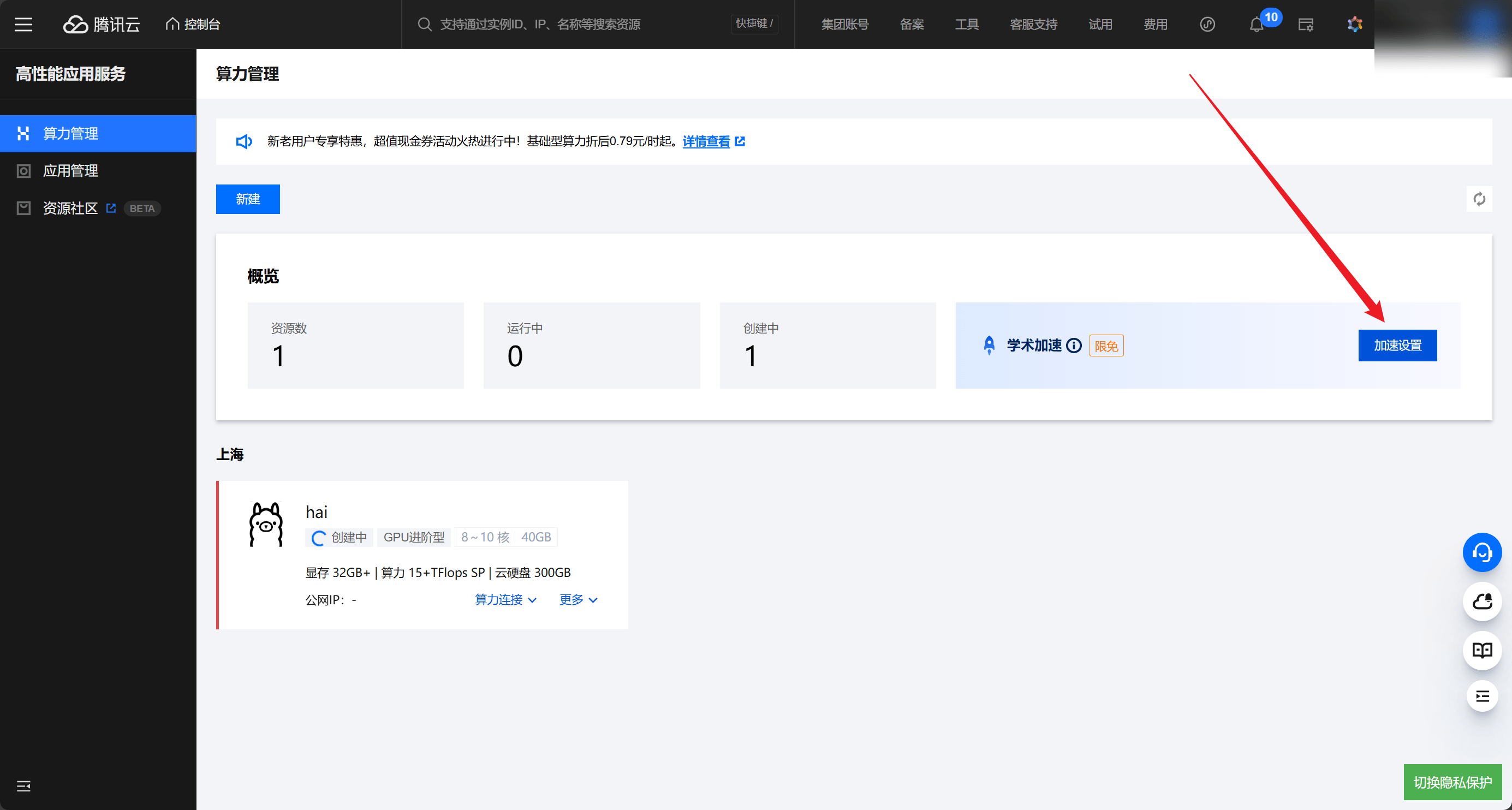This screenshot has width=1512, height=810.
Task: Click the 新建 button
Action: [x=248, y=199]
